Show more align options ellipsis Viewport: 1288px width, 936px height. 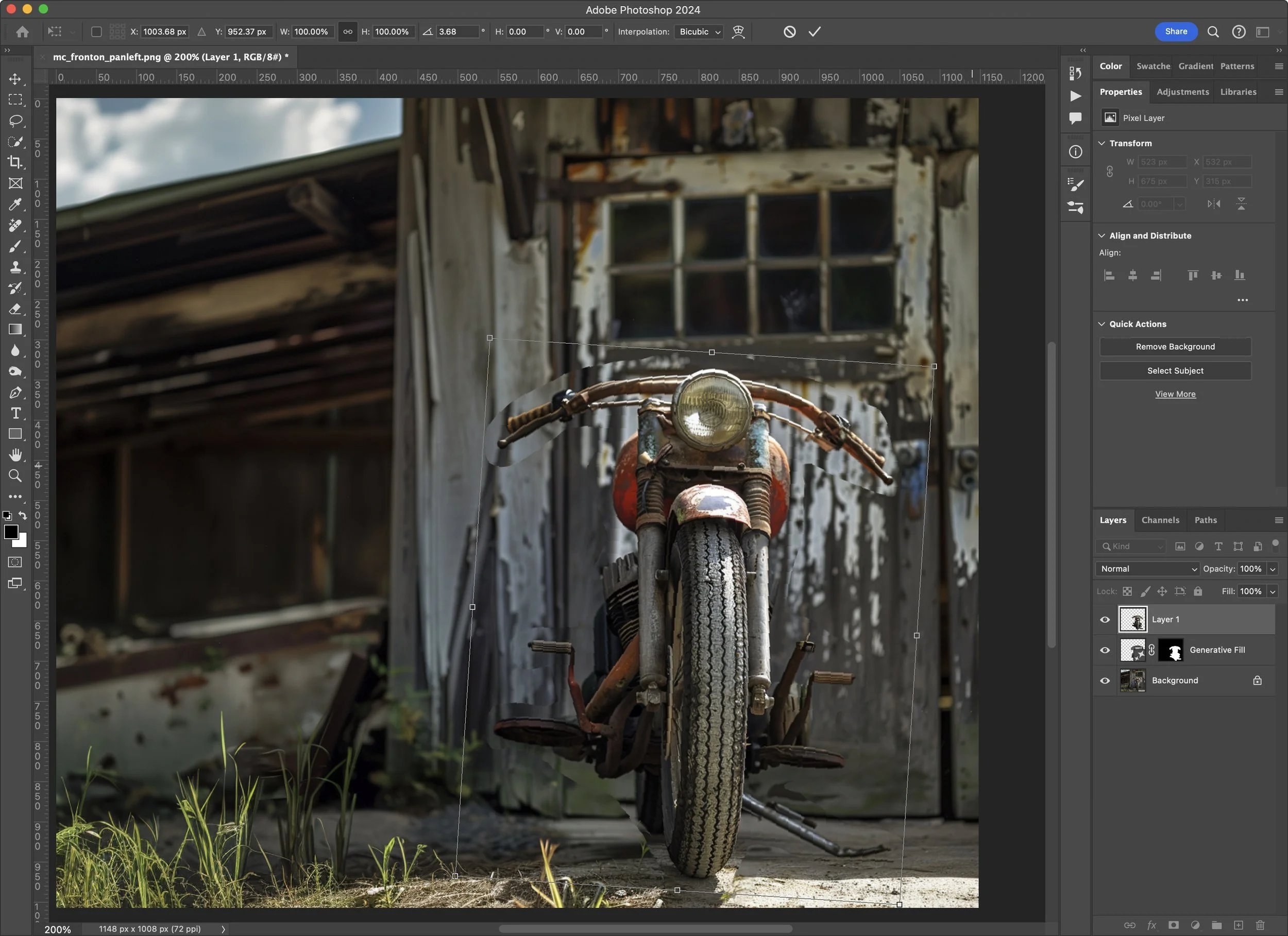click(x=1242, y=300)
